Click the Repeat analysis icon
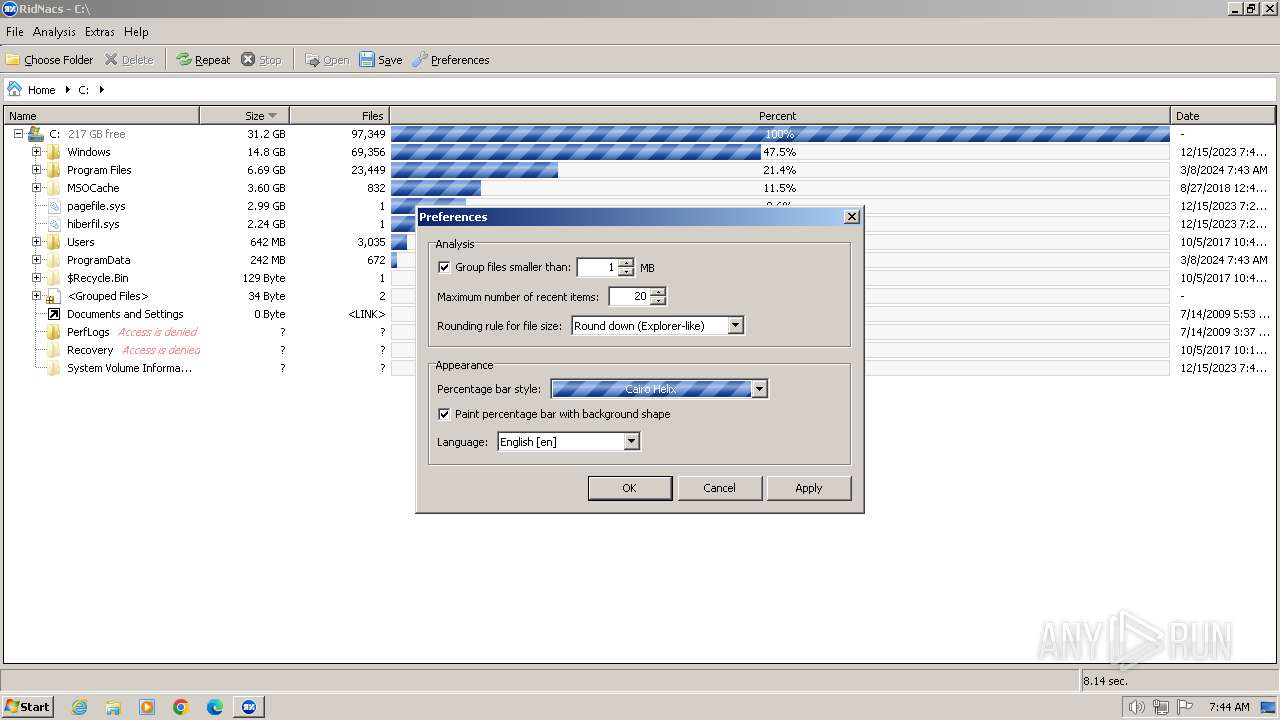 [184, 60]
